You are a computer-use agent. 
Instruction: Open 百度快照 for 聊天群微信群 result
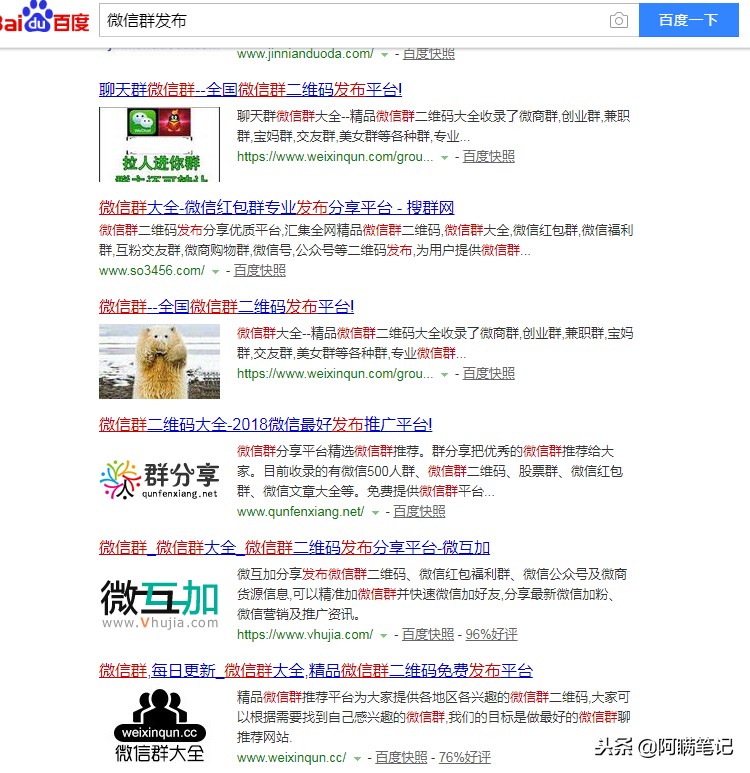pos(489,157)
